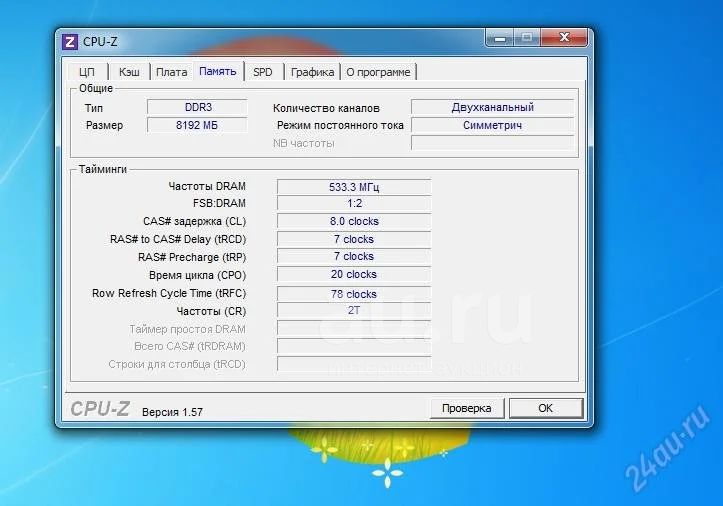This screenshot has height=506, width=723.
Task: Click the empty NB частоты field
Action: 492,143
